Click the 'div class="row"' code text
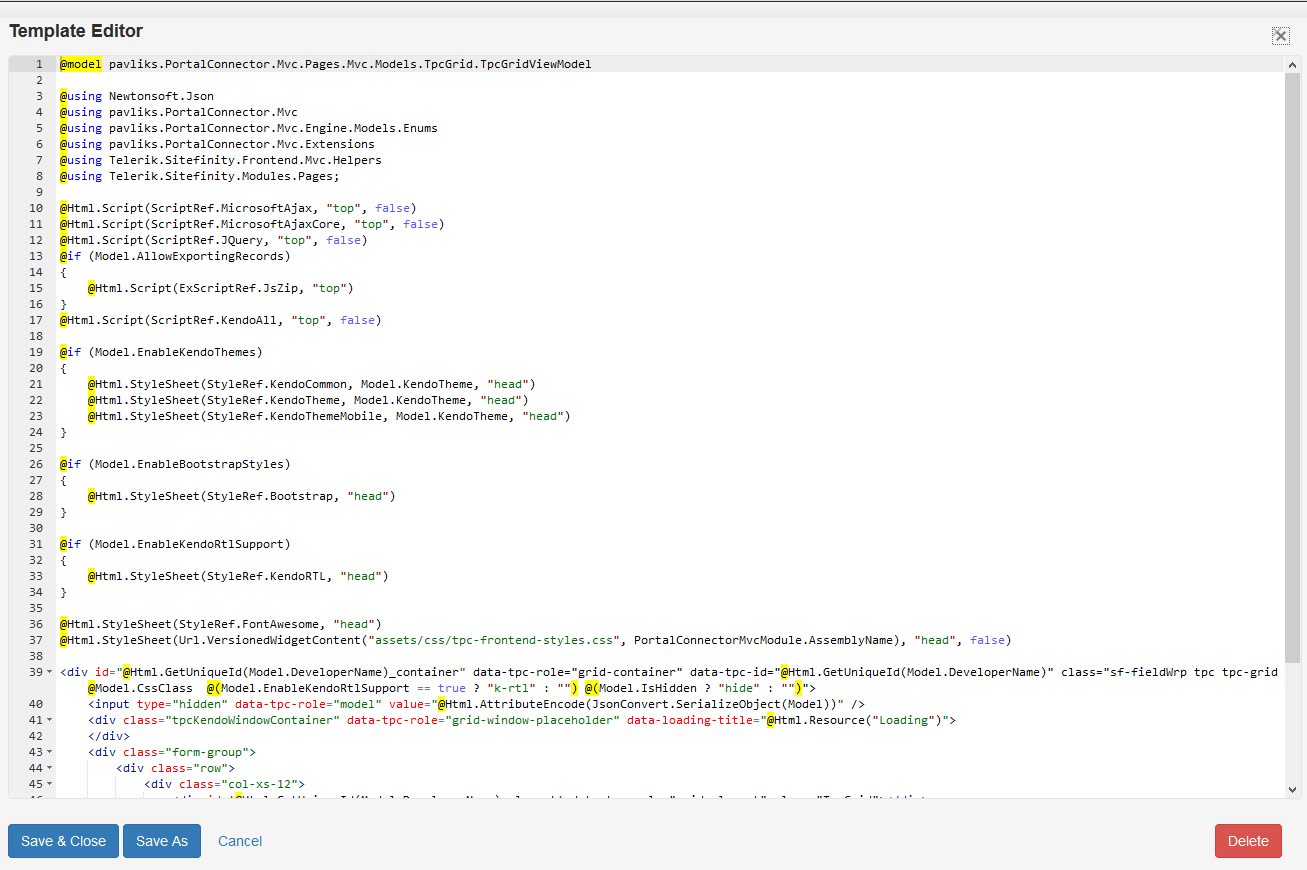 click(x=175, y=768)
